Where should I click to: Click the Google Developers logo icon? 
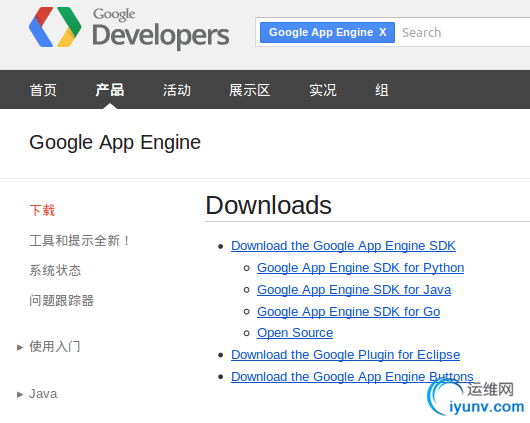tap(55, 27)
